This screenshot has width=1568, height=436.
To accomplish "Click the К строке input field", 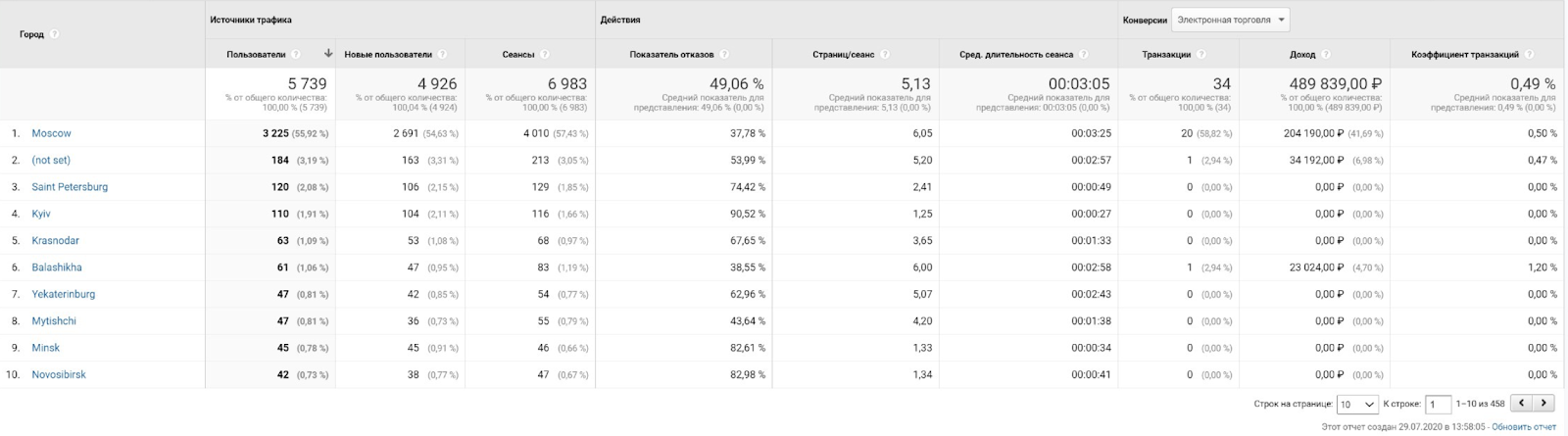I will (1438, 404).
